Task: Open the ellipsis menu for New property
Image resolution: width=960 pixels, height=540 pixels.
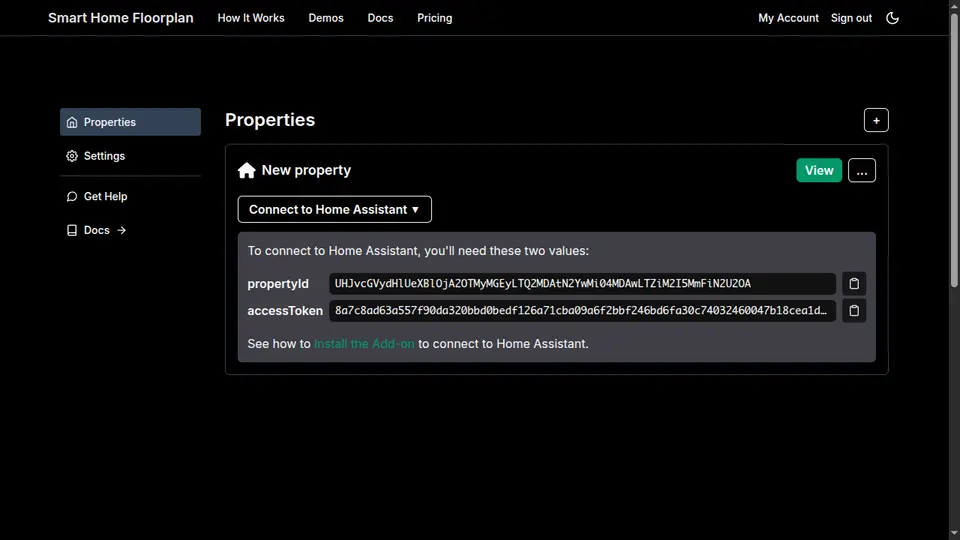Action: pyautogui.click(x=861, y=171)
